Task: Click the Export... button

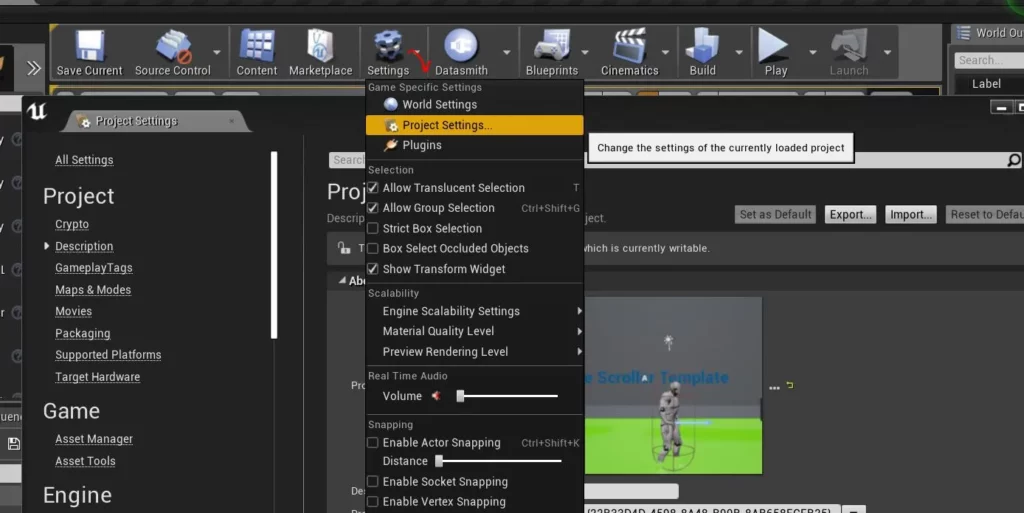Action: click(x=850, y=214)
